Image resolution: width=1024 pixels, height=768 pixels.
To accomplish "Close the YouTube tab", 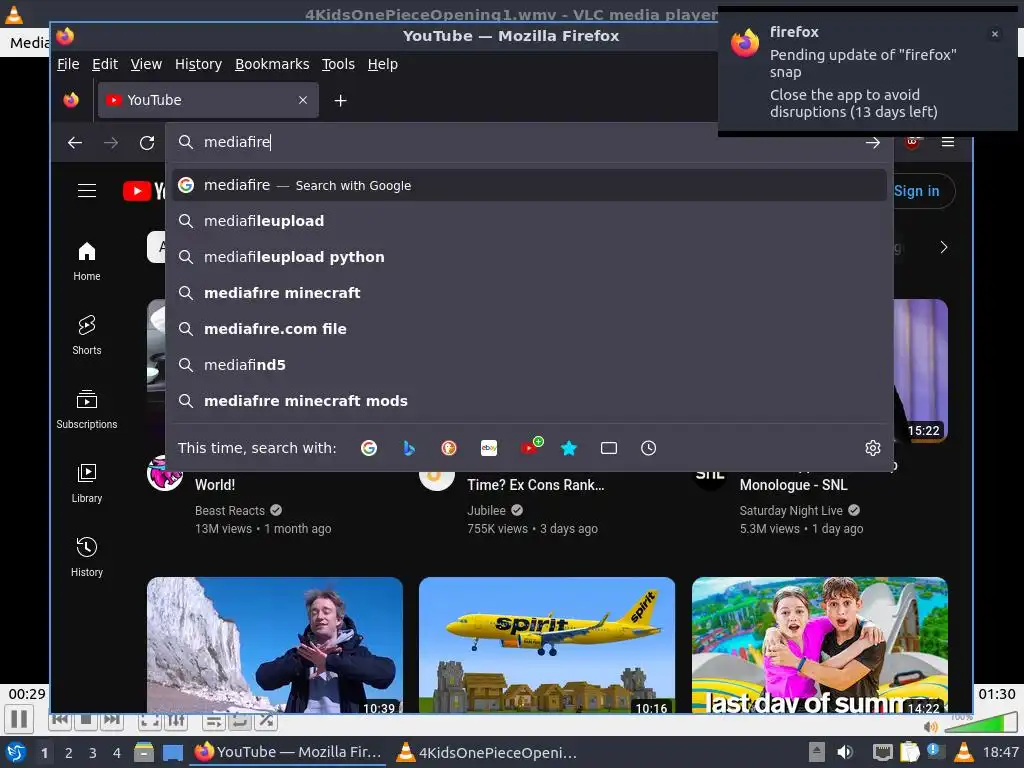I will (303, 100).
